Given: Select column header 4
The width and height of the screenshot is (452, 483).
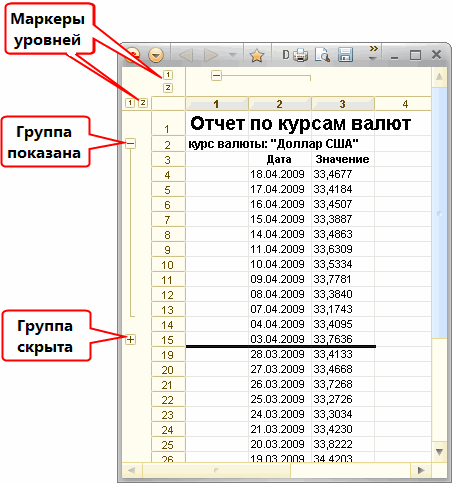Looking at the screenshot, I should (x=403, y=104).
